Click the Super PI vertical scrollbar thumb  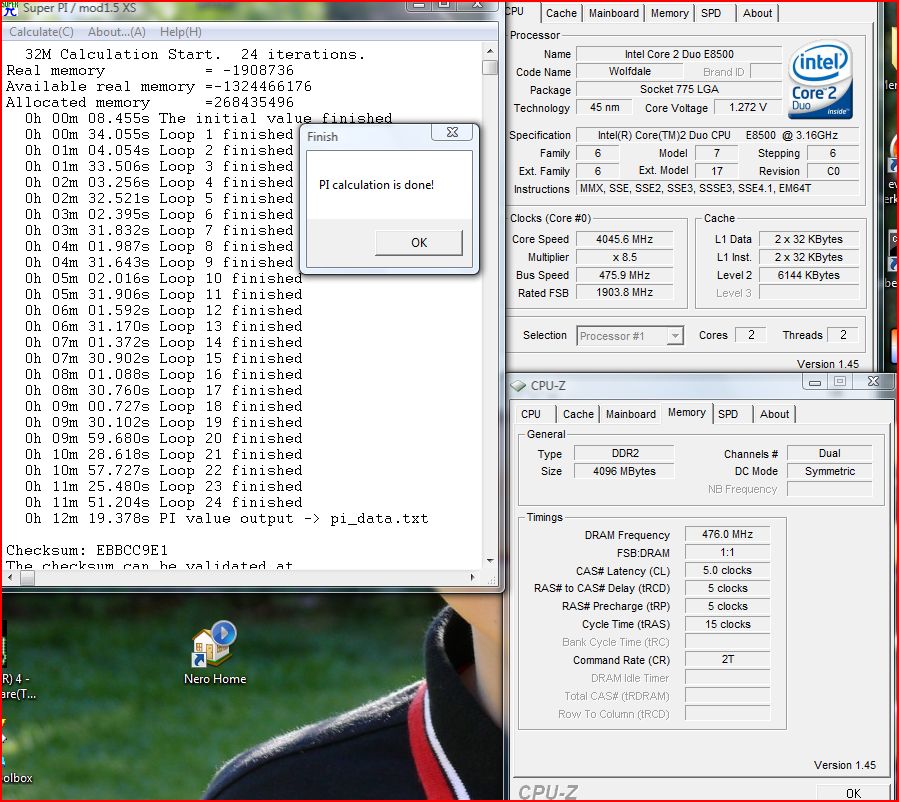[490, 67]
